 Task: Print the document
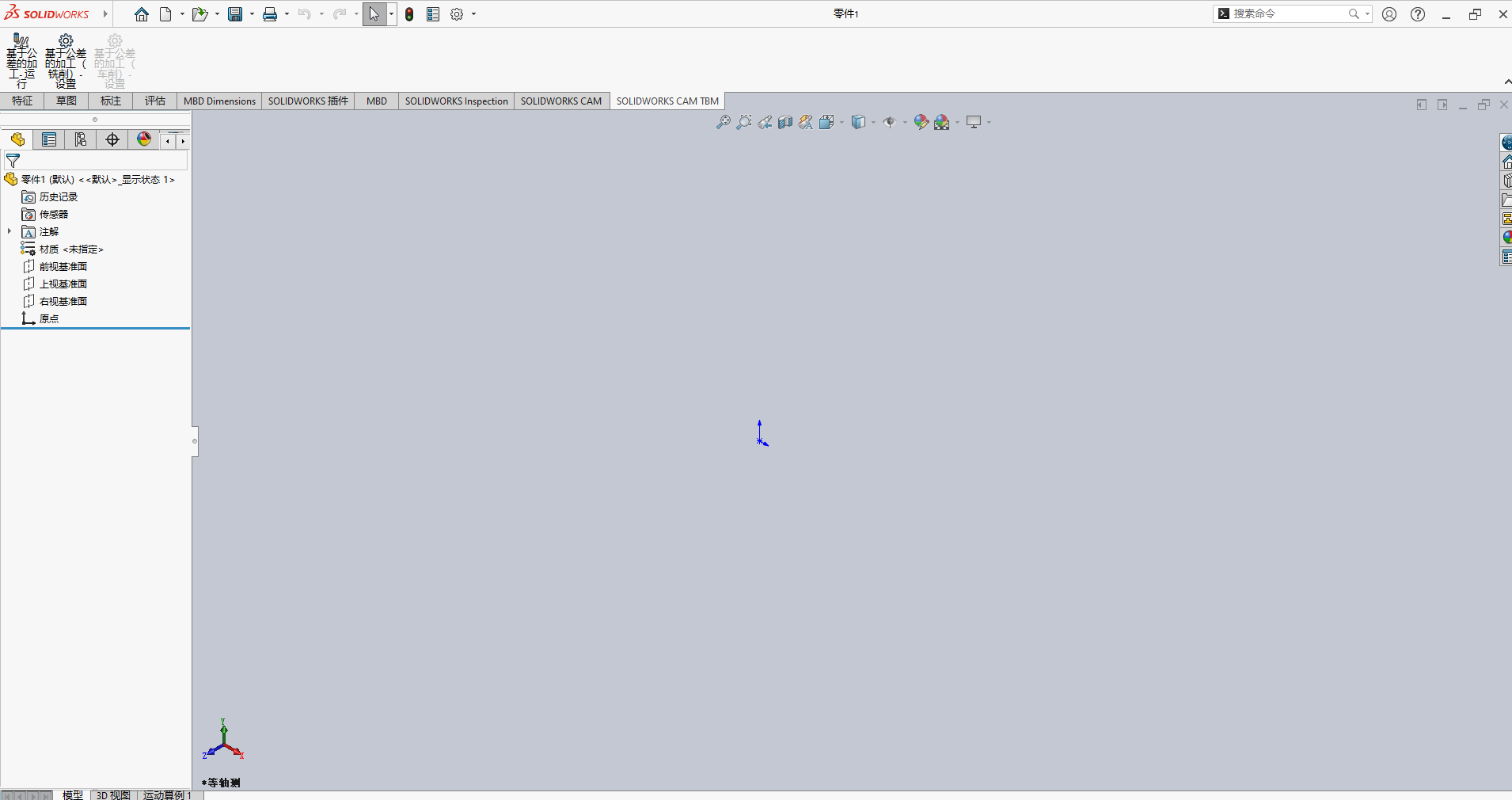(x=270, y=14)
